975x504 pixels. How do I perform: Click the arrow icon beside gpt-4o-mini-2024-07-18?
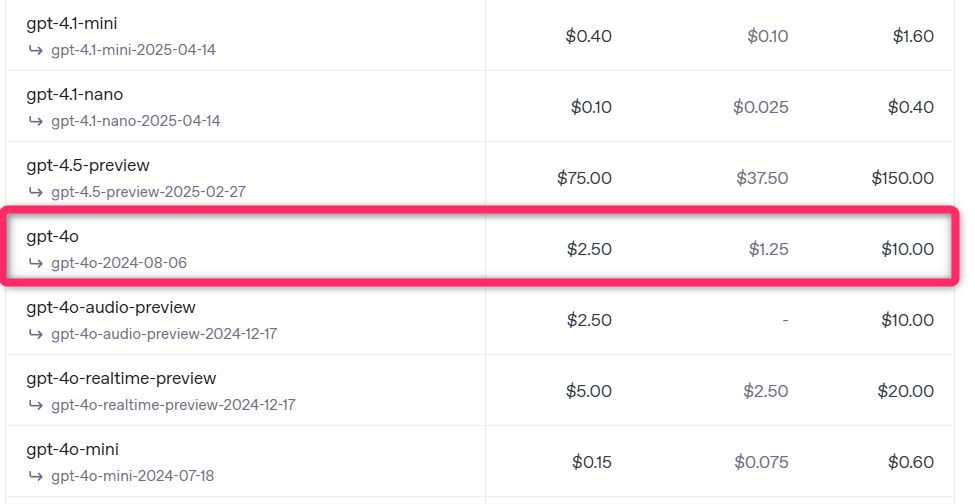pos(35,475)
